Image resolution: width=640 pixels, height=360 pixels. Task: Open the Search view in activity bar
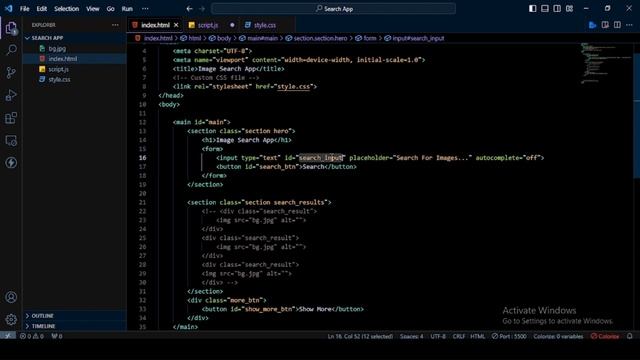pyautogui.click(x=11, y=50)
